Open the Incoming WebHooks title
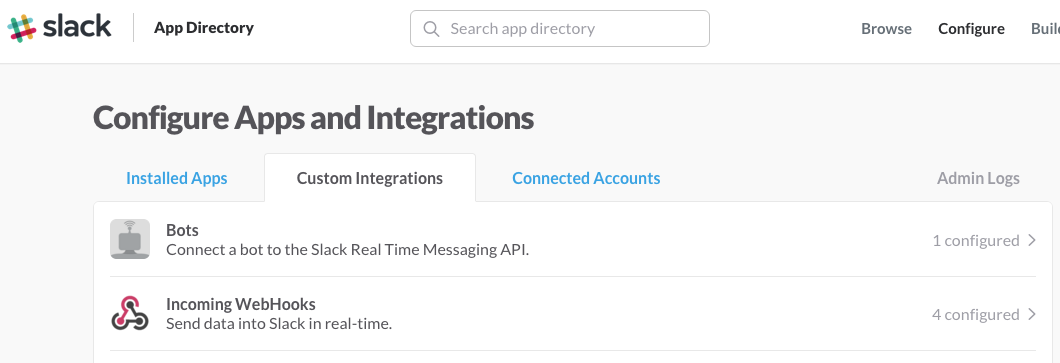Viewport: 1060px width, 363px height. coord(241,304)
